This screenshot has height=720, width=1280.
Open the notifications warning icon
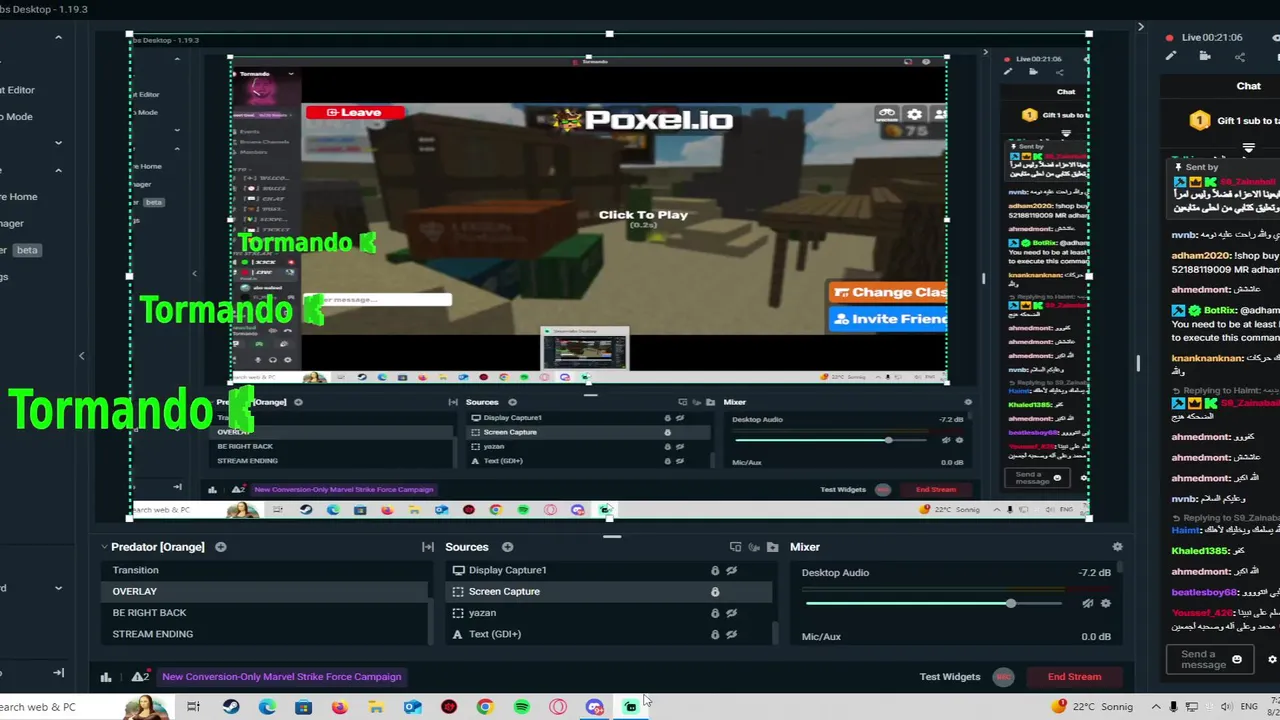pyautogui.click(x=140, y=677)
